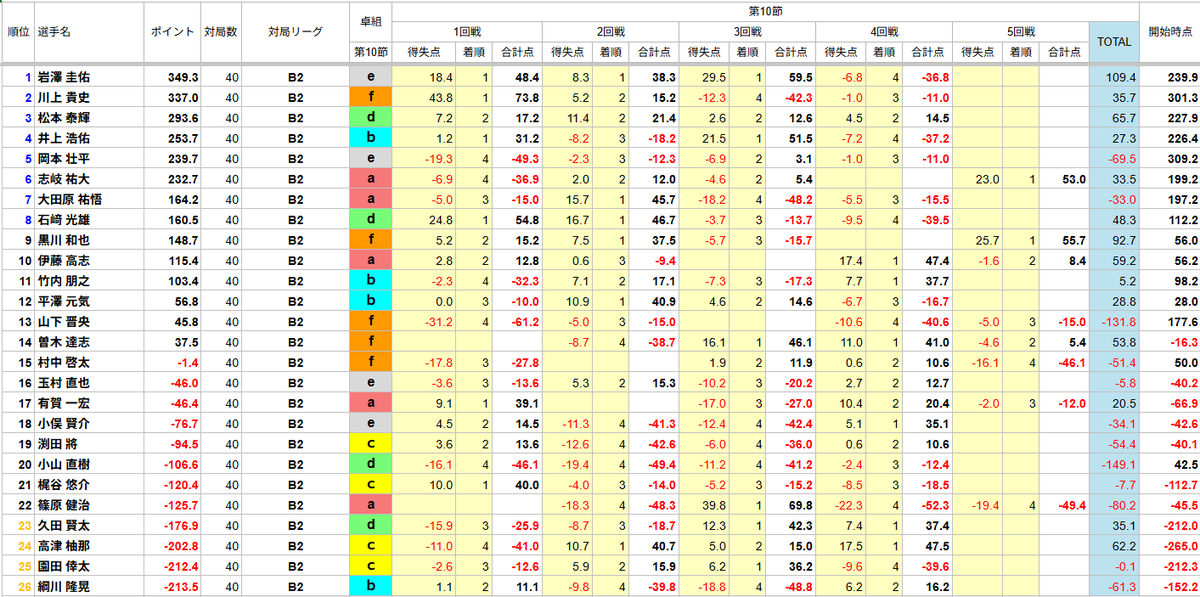Viewport: 1200px width, 597px height.
Task: Click 井上 浩佑's cyan table group cell b
Action: click(371, 138)
